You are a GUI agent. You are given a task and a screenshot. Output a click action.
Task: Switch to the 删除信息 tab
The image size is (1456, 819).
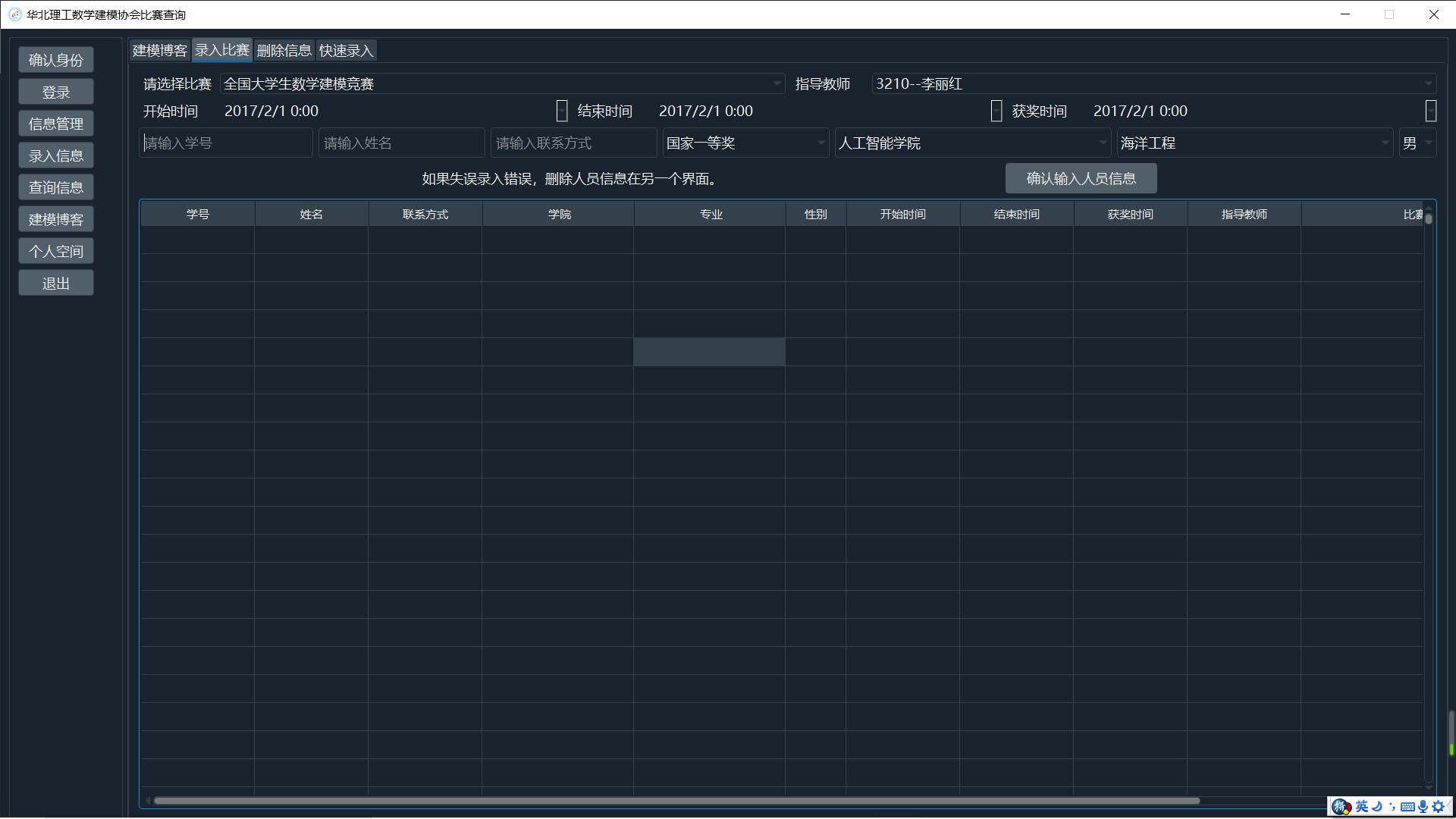284,51
